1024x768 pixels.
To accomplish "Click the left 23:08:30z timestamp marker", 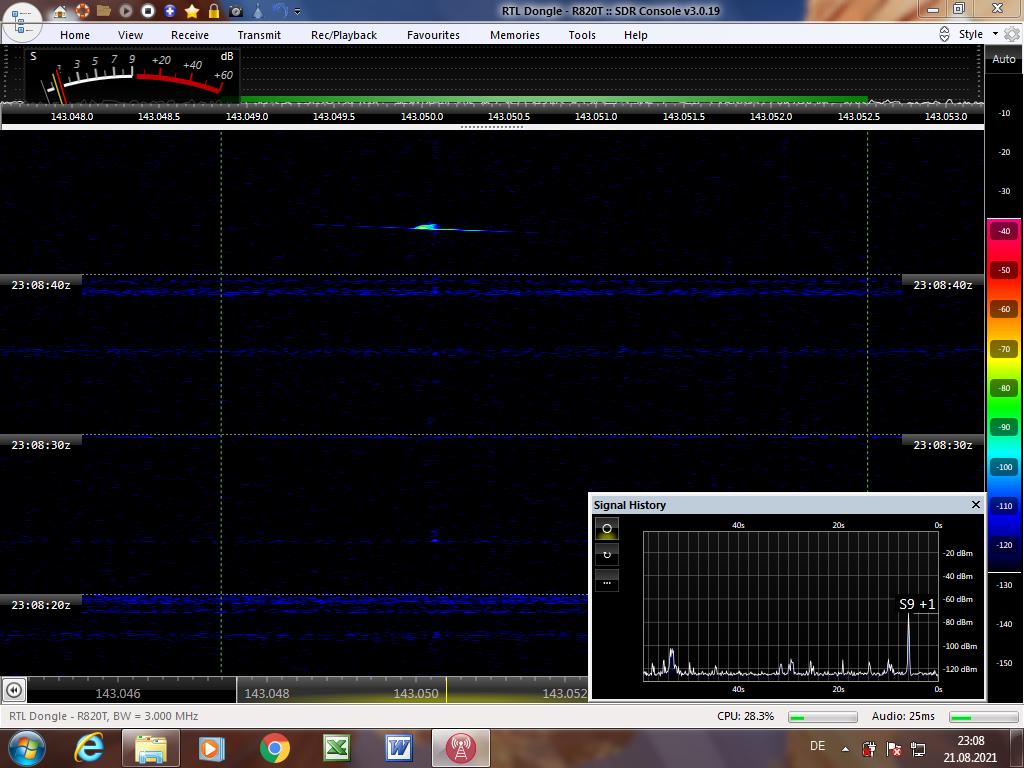I will (x=40, y=445).
